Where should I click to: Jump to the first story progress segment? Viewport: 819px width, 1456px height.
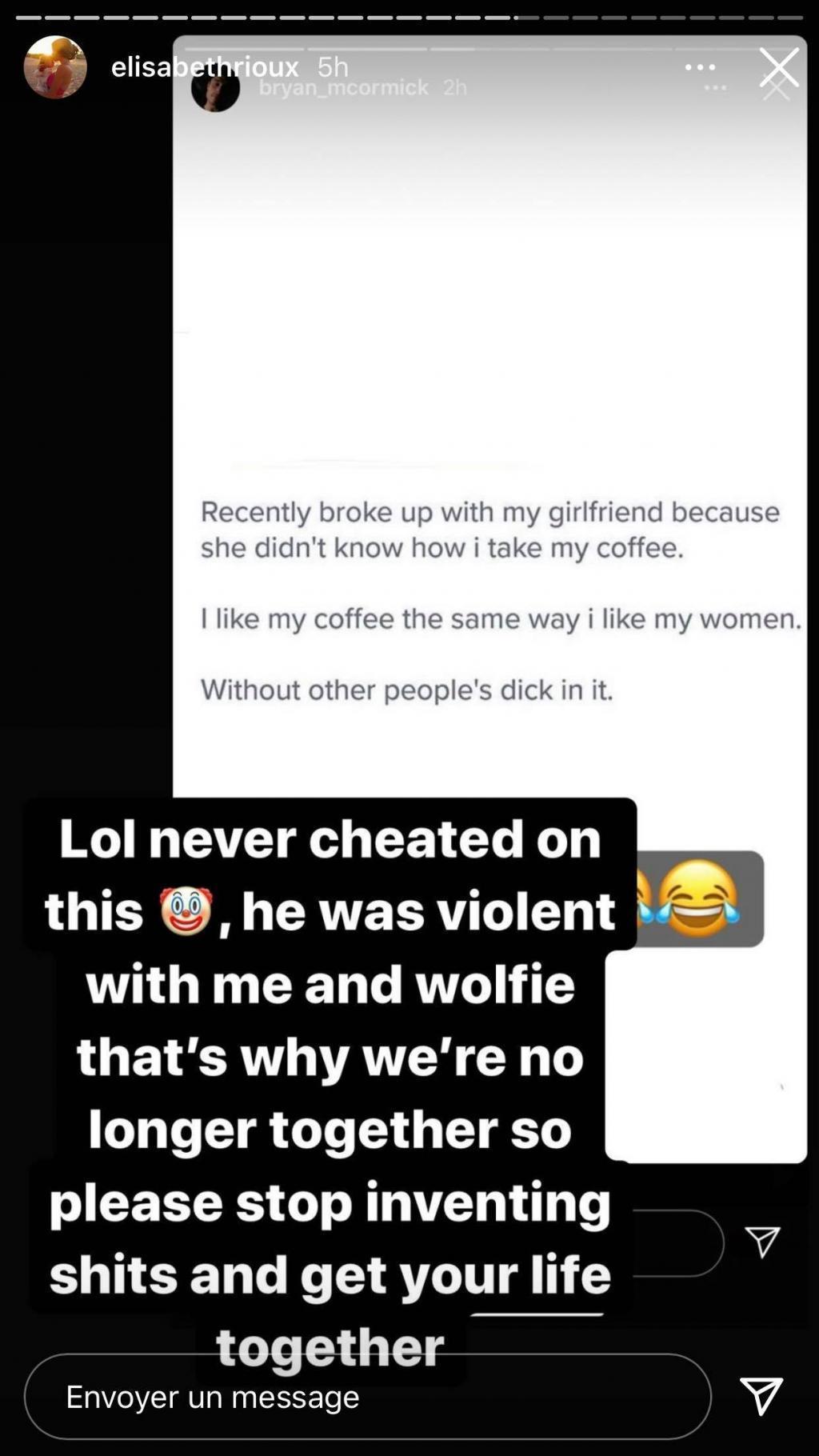(x=28, y=17)
